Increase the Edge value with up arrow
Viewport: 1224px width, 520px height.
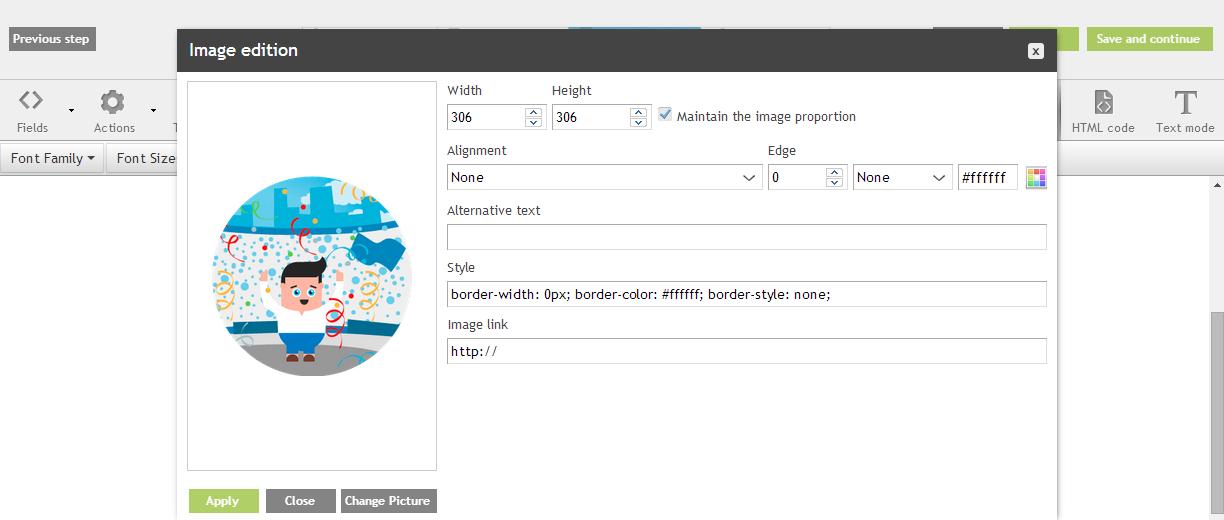[x=834, y=172]
